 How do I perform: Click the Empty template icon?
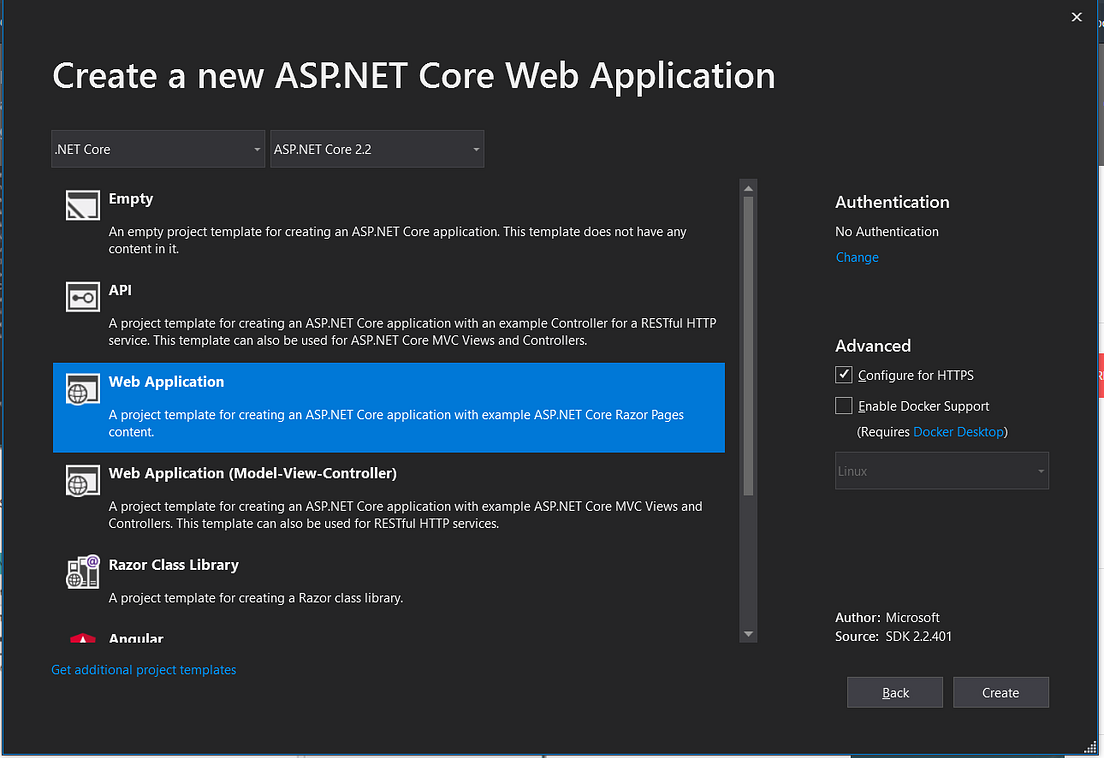(x=82, y=205)
